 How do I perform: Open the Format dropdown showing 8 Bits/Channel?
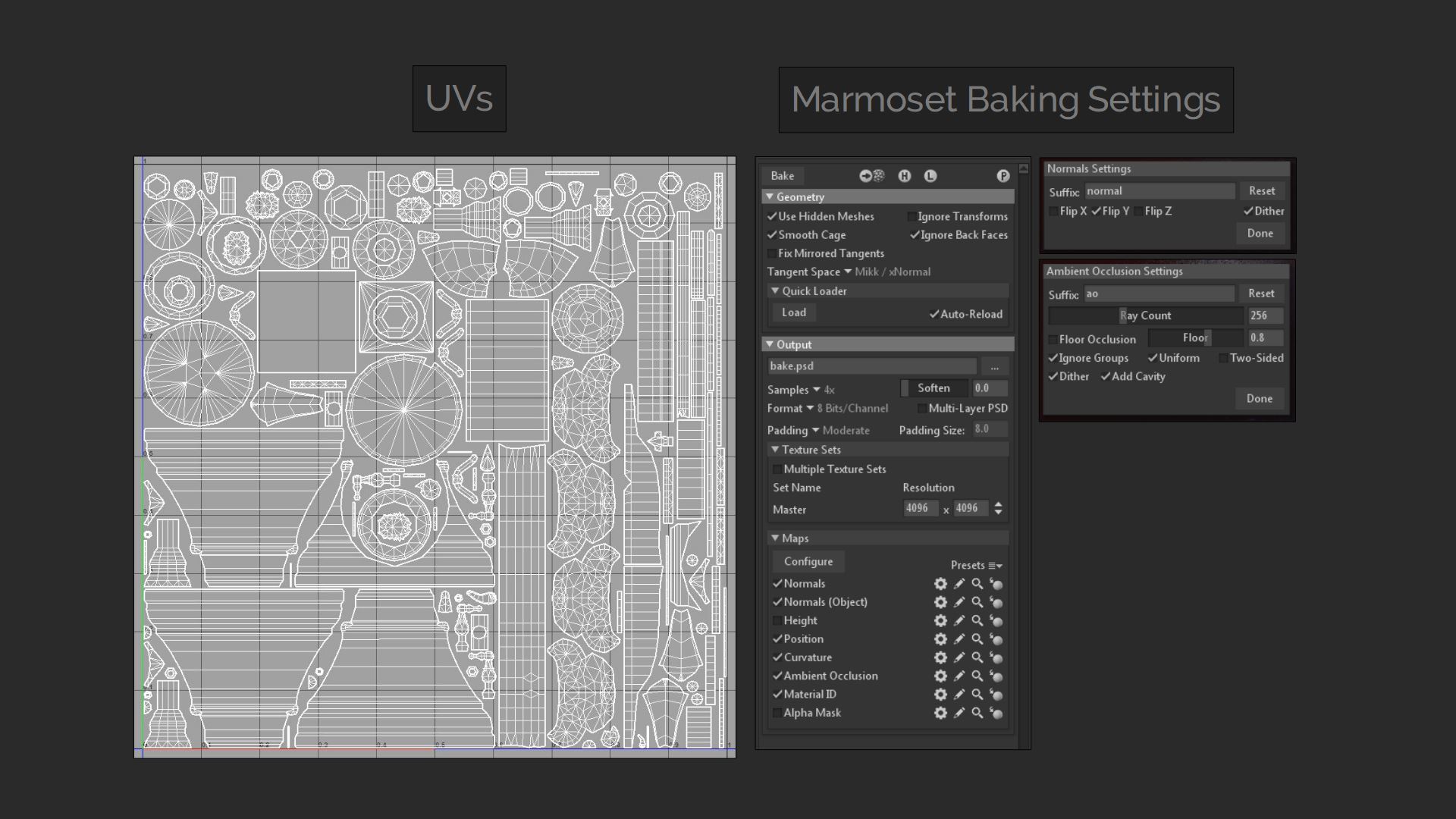[810, 408]
